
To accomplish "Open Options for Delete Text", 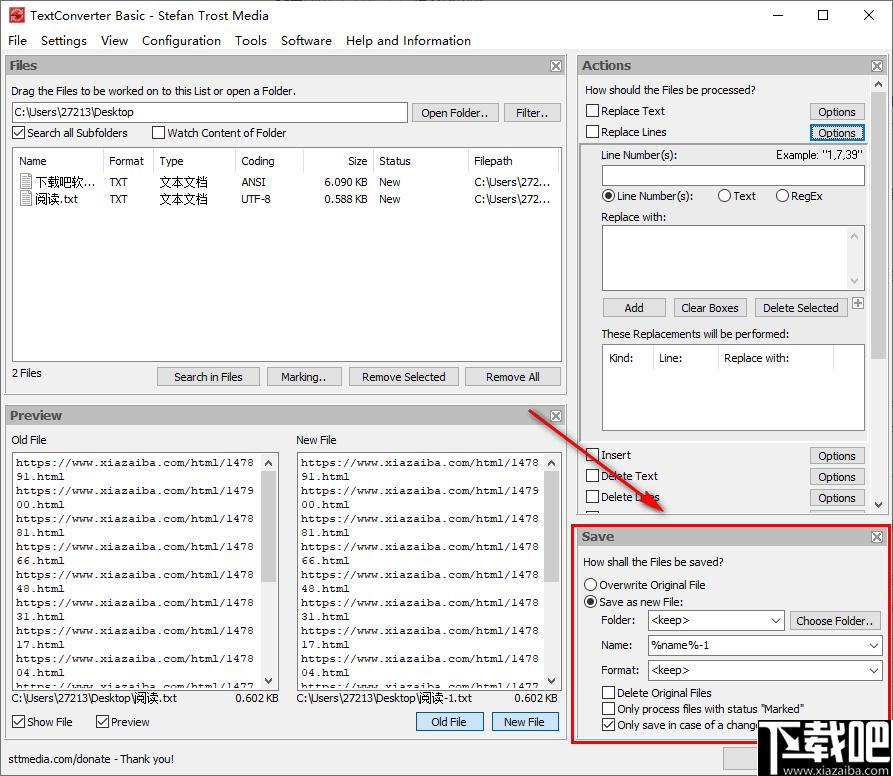I will (x=837, y=477).
